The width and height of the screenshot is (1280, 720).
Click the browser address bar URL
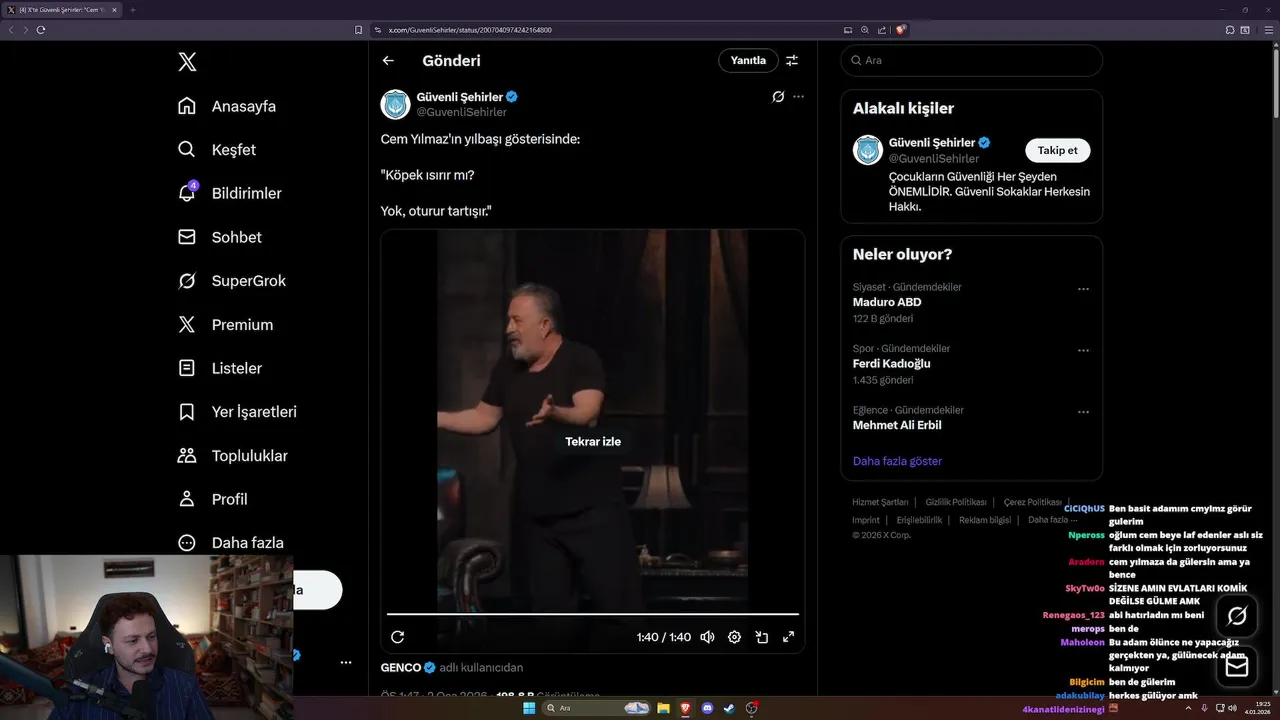click(x=470, y=30)
